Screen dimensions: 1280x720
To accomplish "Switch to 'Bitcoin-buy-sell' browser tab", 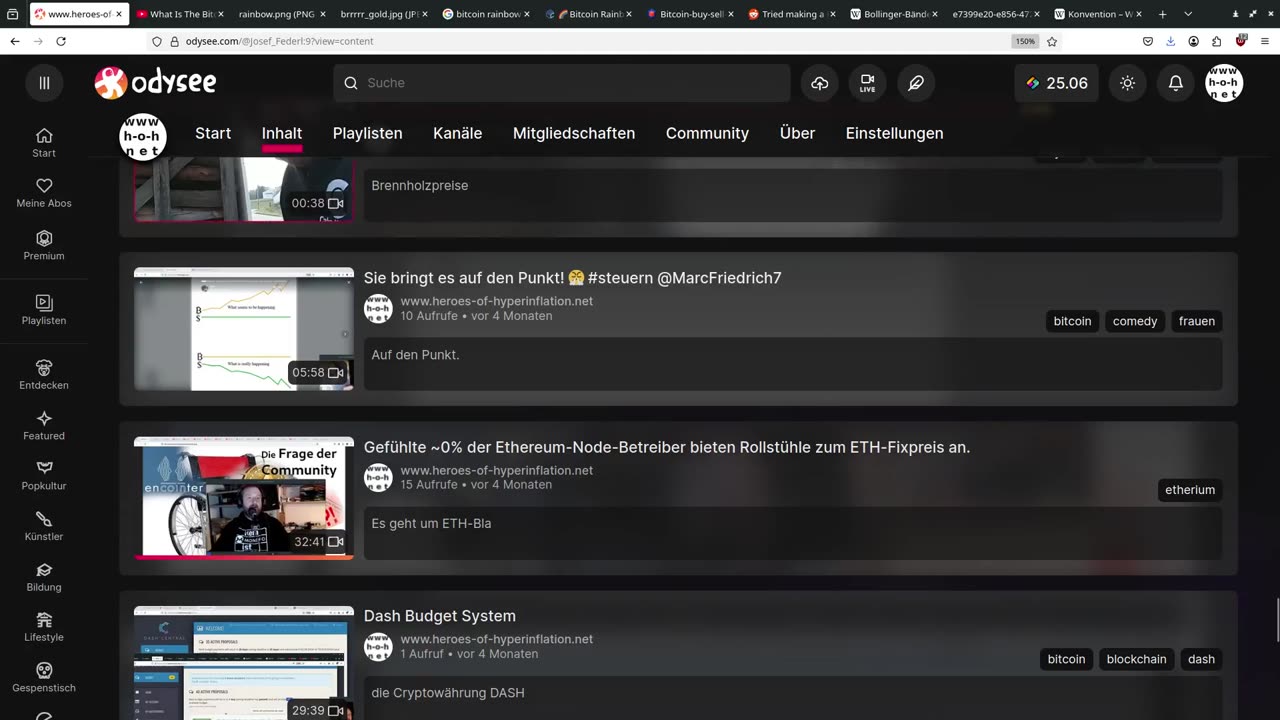I will [690, 14].
